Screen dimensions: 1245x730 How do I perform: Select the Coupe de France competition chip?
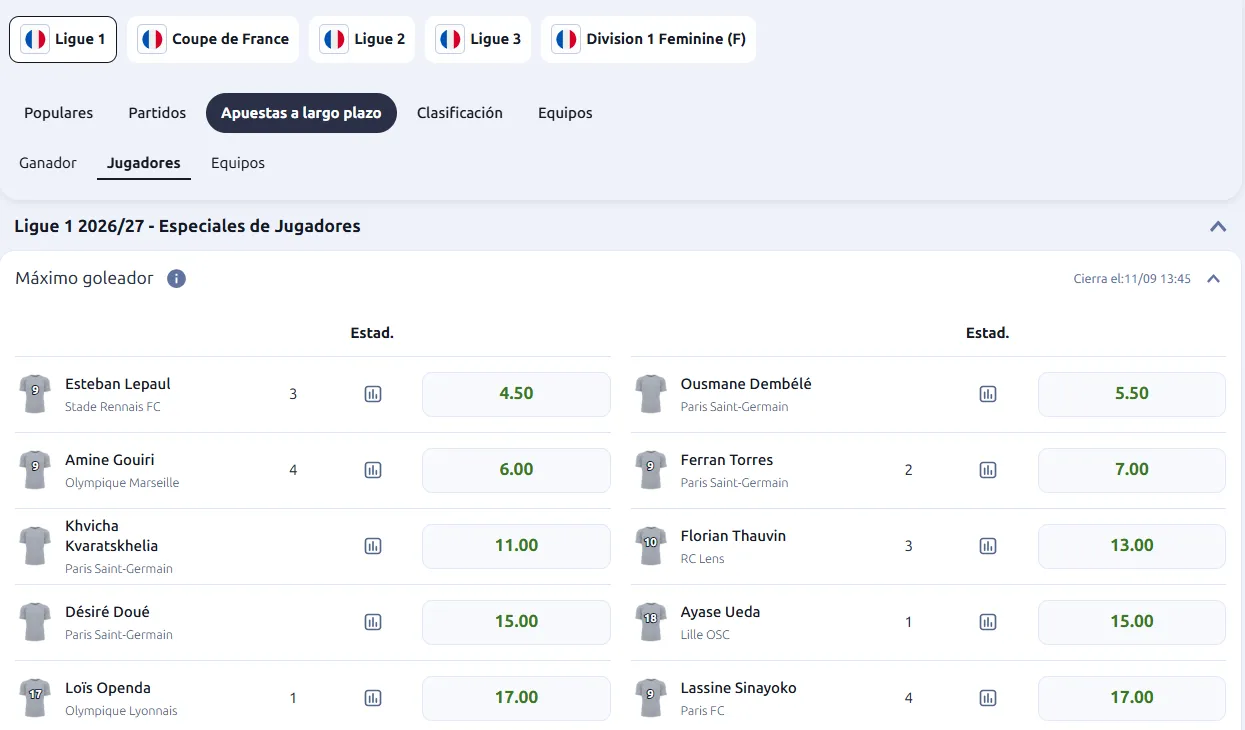point(213,39)
